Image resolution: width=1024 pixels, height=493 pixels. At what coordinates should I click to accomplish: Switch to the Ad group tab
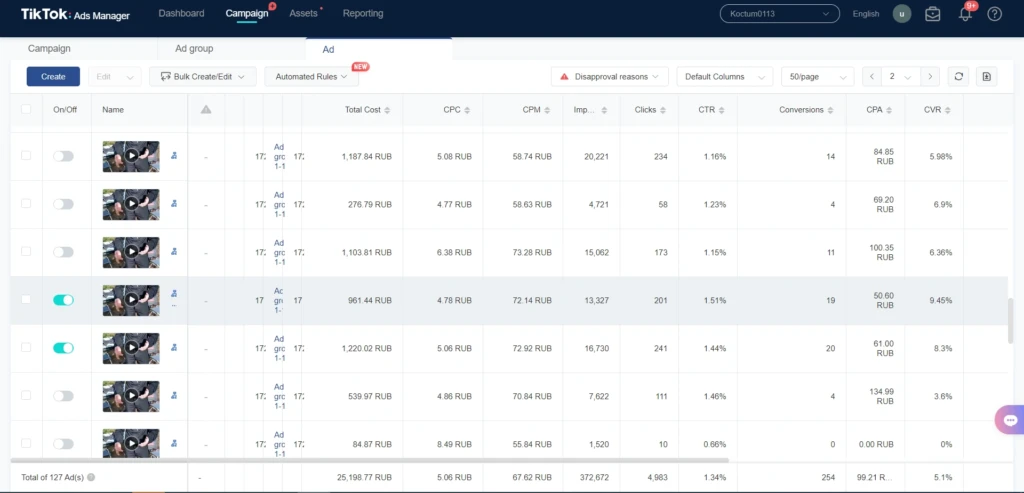click(x=194, y=48)
